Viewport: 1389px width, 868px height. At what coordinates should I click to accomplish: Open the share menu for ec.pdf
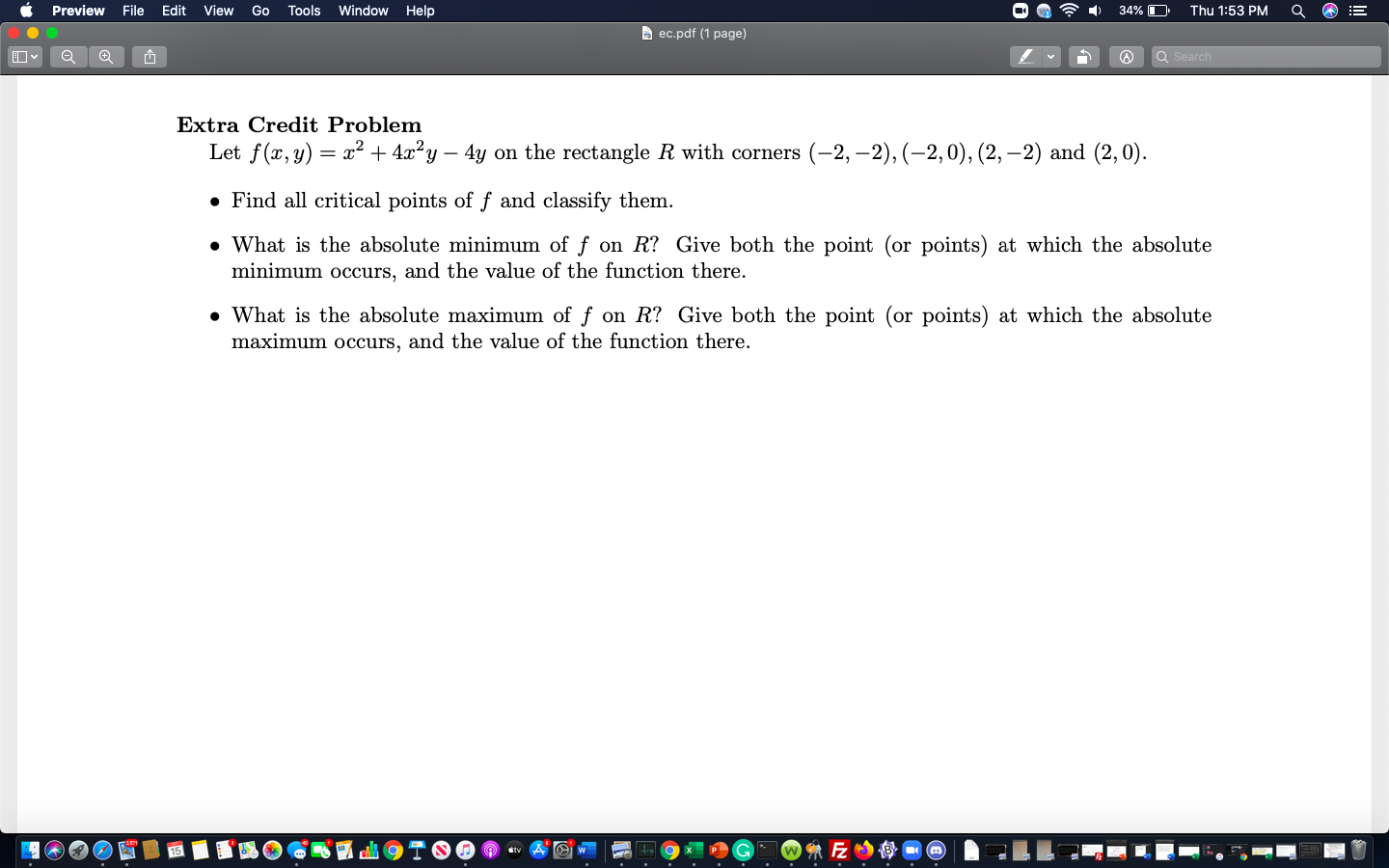pos(149,56)
